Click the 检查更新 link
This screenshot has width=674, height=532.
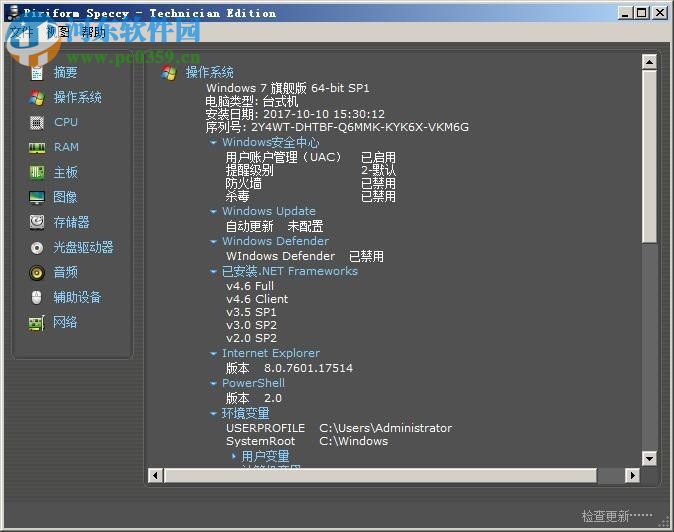click(x=617, y=516)
